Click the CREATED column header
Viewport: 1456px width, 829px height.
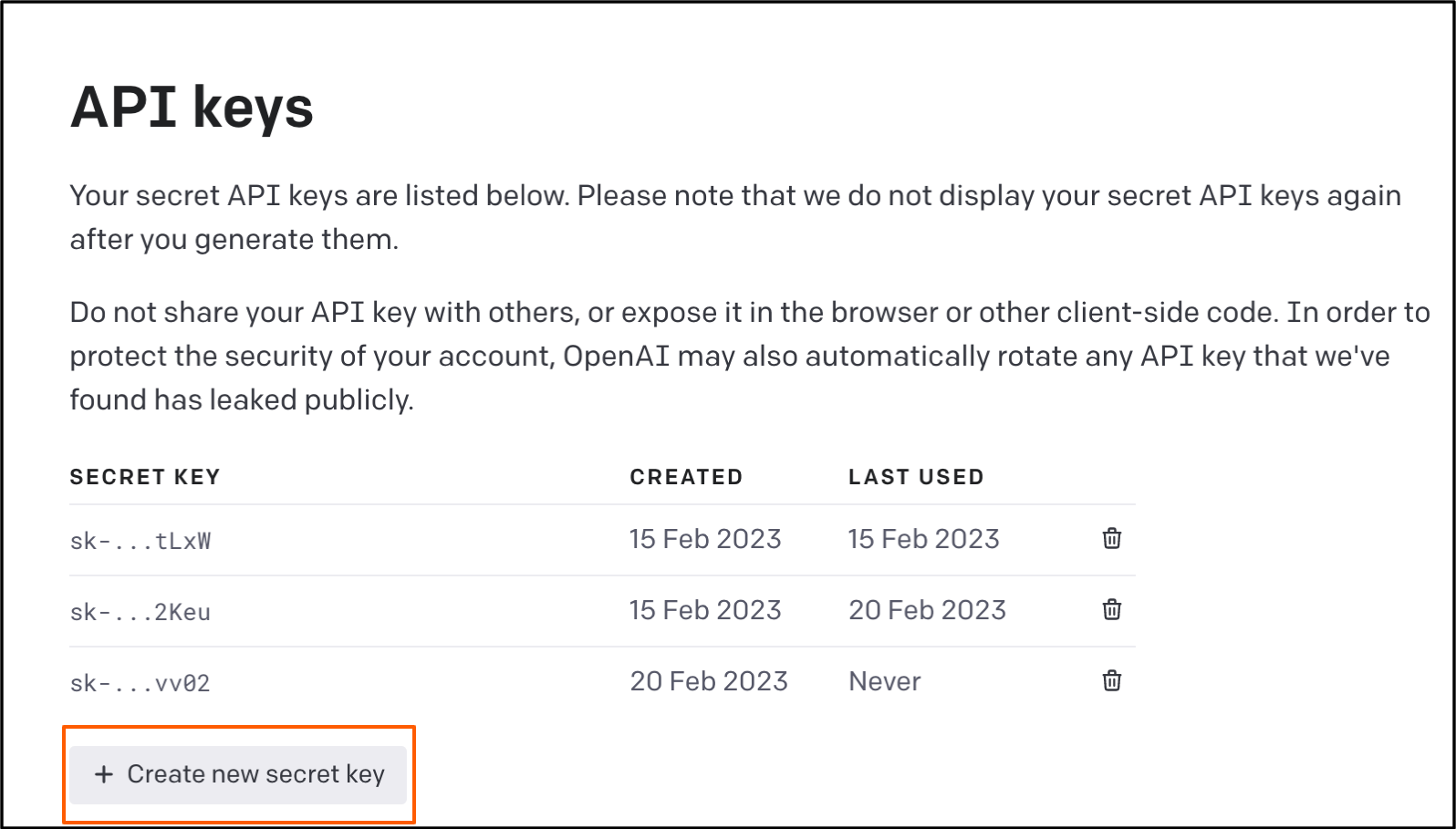tap(686, 477)
